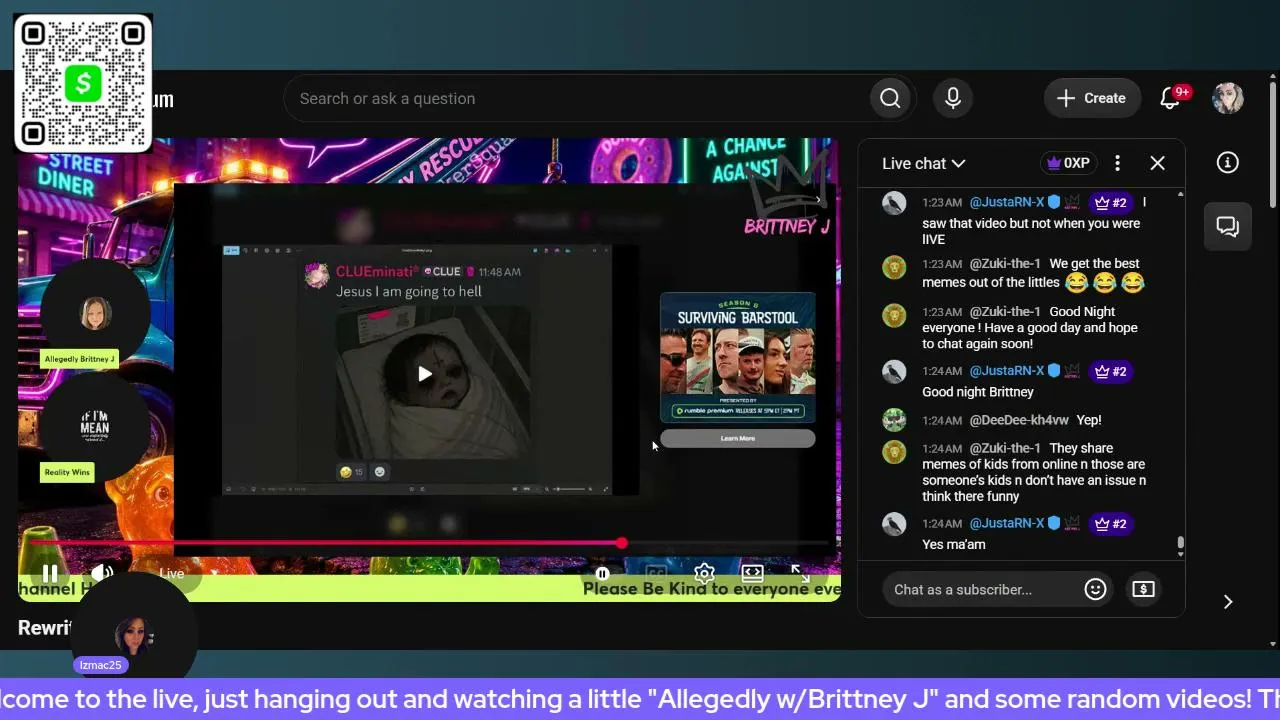Toggle closed captions in the player
Image resolution: width=1280 pixels, height=720 pixels.
click(656, 573)
